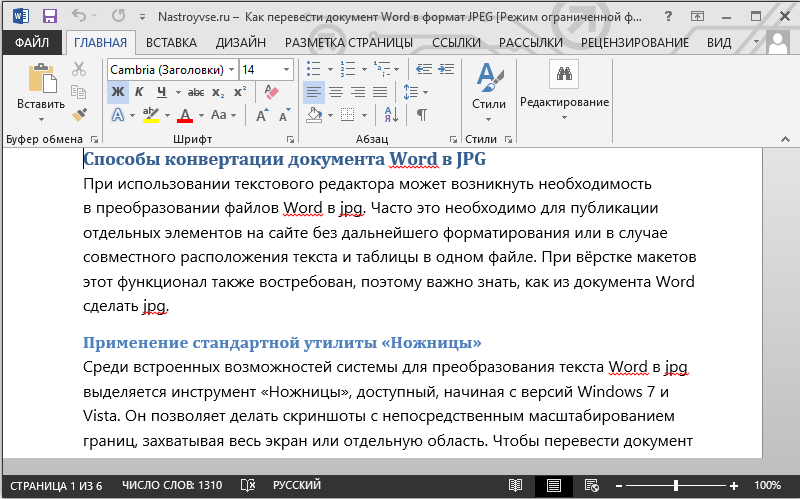Switch to the РЕЦЕНЗИРОВАНИЕ tab

pos(635,43)
